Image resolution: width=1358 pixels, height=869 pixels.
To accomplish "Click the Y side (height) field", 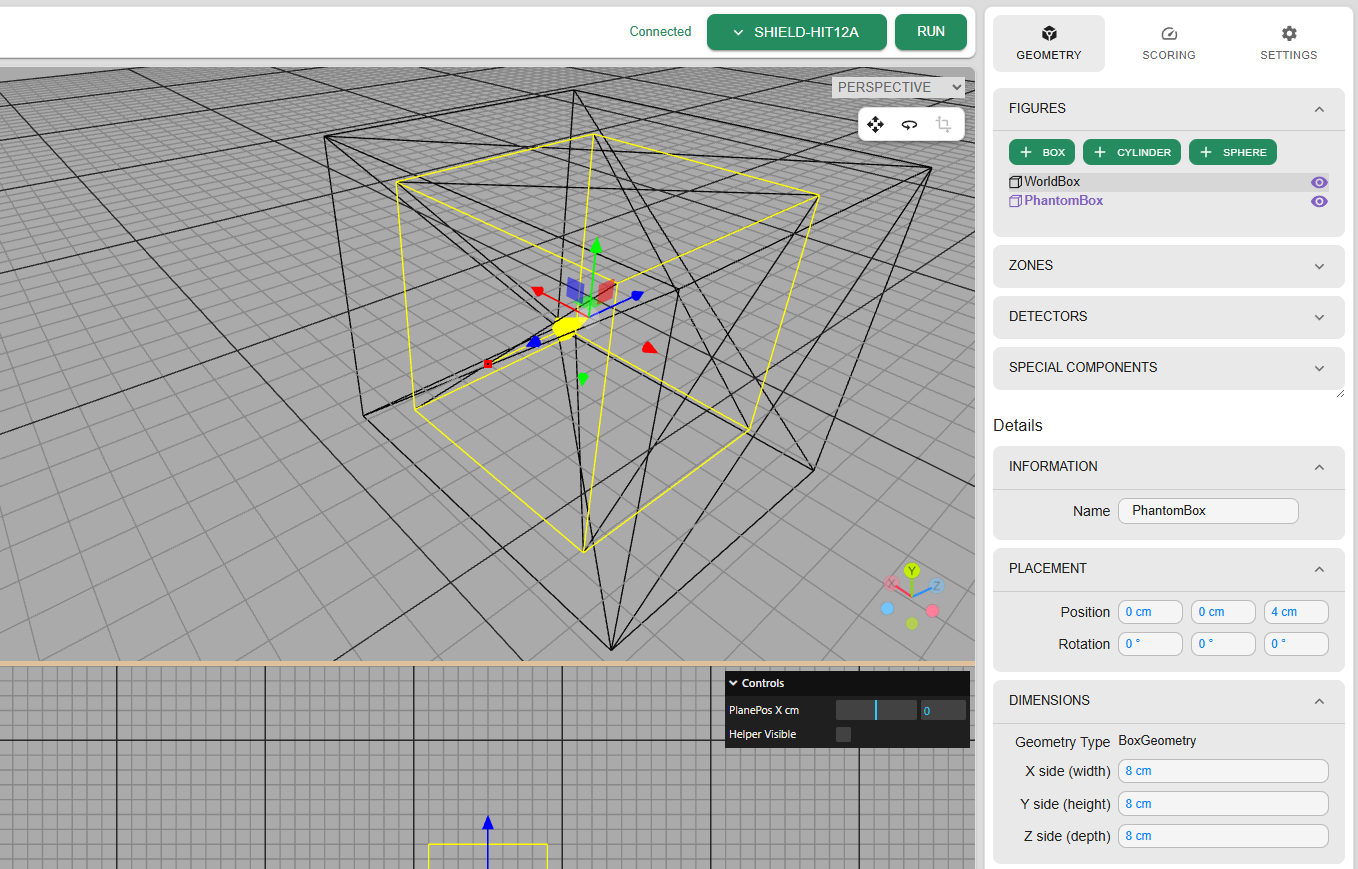I will tap(1223, 803).
